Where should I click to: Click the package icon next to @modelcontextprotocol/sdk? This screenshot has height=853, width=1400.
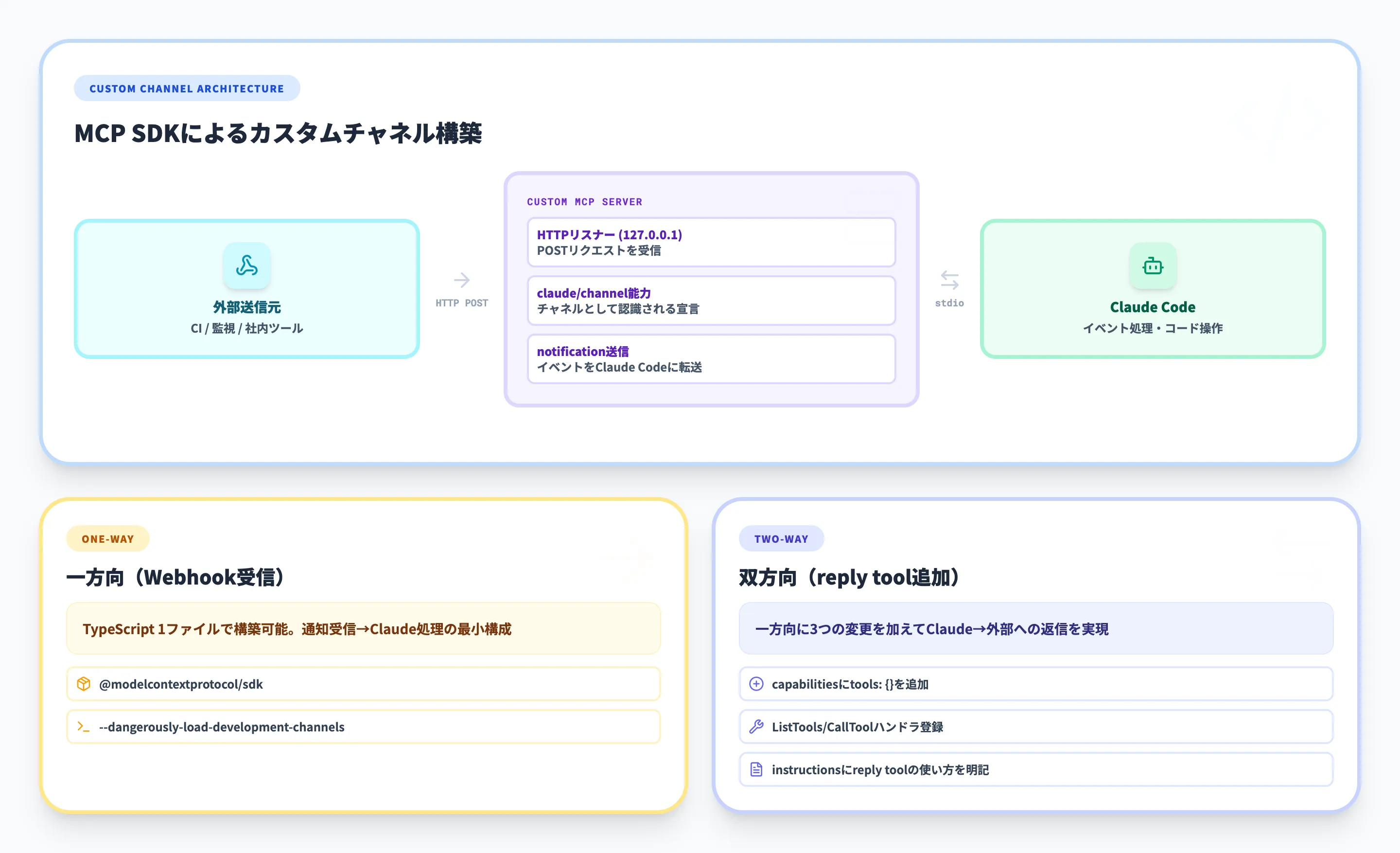pyautogui.click(x=84, y=684)
